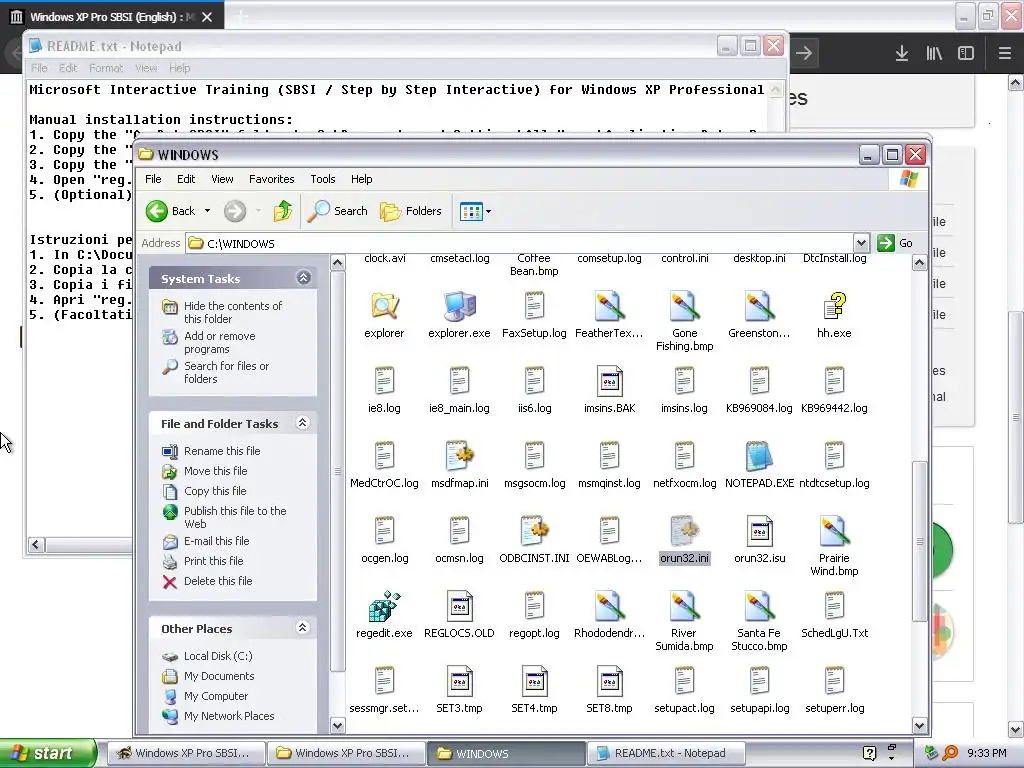Select the SET3.tmp file icon
This screenshot has width=1024, height=768.
point(459,681)
